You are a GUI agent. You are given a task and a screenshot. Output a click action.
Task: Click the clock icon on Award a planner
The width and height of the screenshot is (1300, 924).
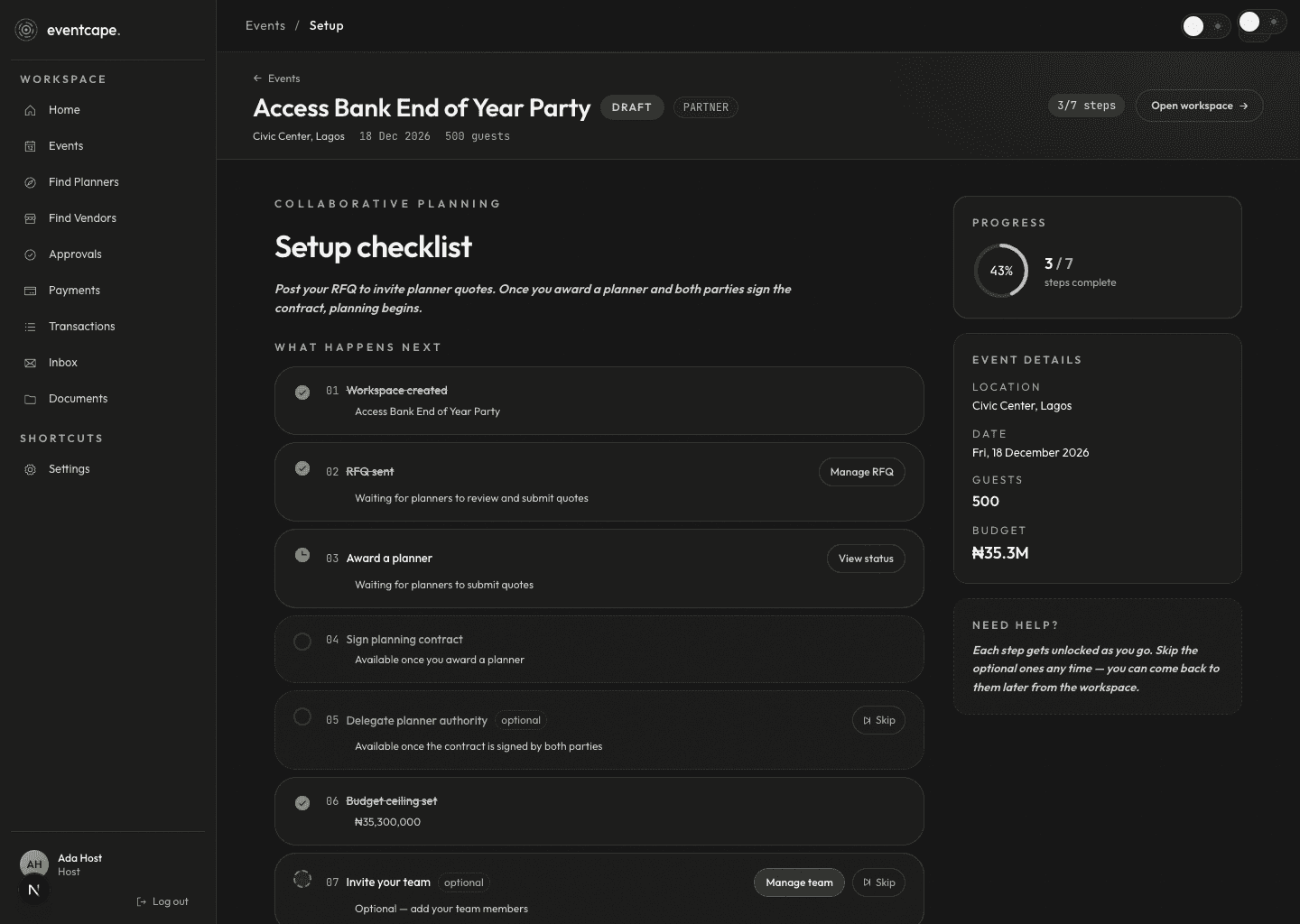(302, 555)
